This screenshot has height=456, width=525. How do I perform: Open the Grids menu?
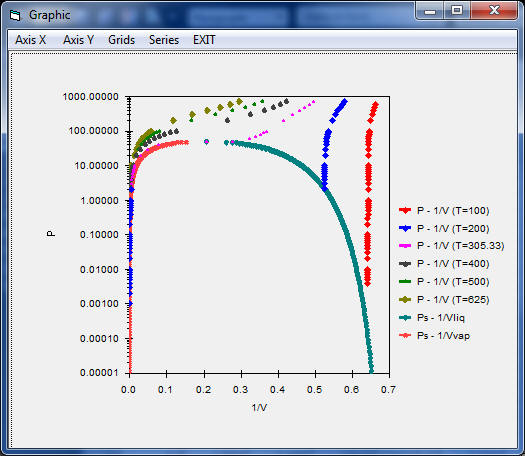pyautogui.click(x=122, y=40)
